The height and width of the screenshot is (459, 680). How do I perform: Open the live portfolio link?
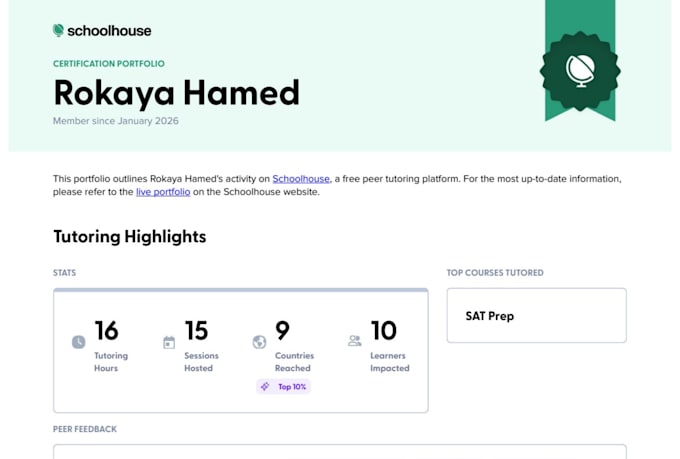click(x=163, y=192)
